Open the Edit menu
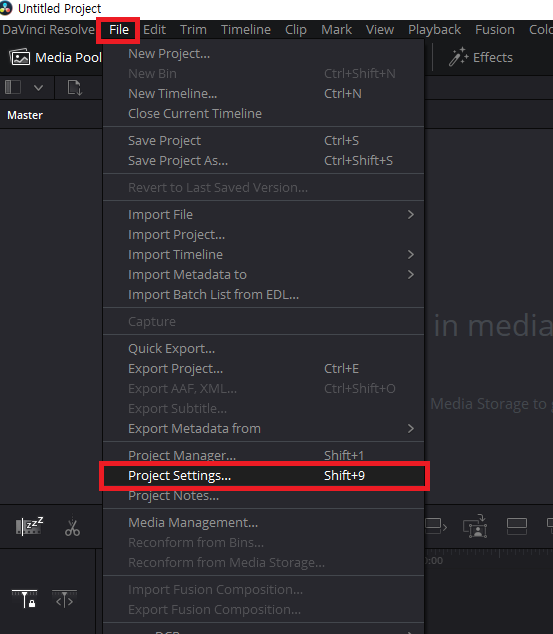553x634 pixels. pyautogui.click(x=154, y=30)
